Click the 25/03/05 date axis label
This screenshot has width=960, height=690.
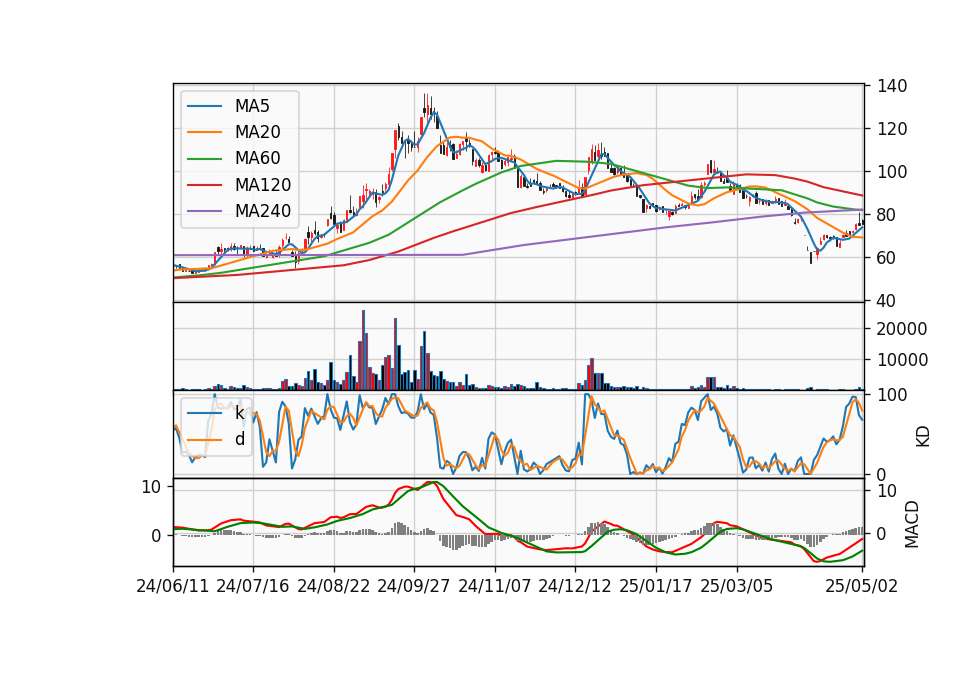click(737, 587)
